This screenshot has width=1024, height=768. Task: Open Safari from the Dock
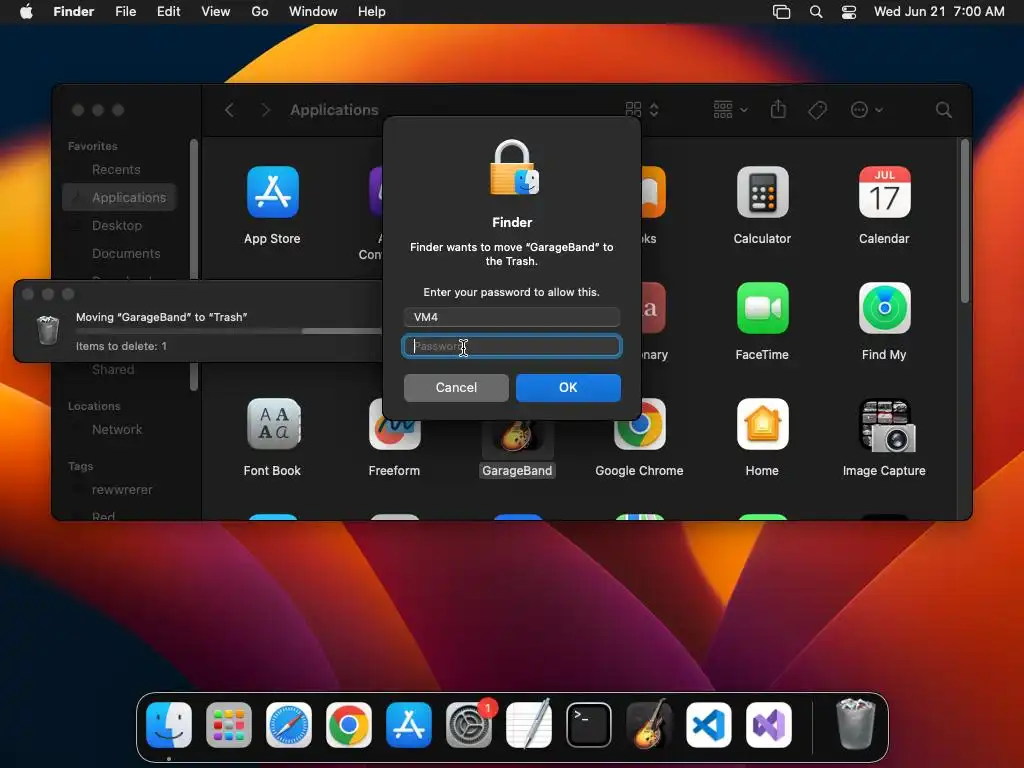[289, 725]
